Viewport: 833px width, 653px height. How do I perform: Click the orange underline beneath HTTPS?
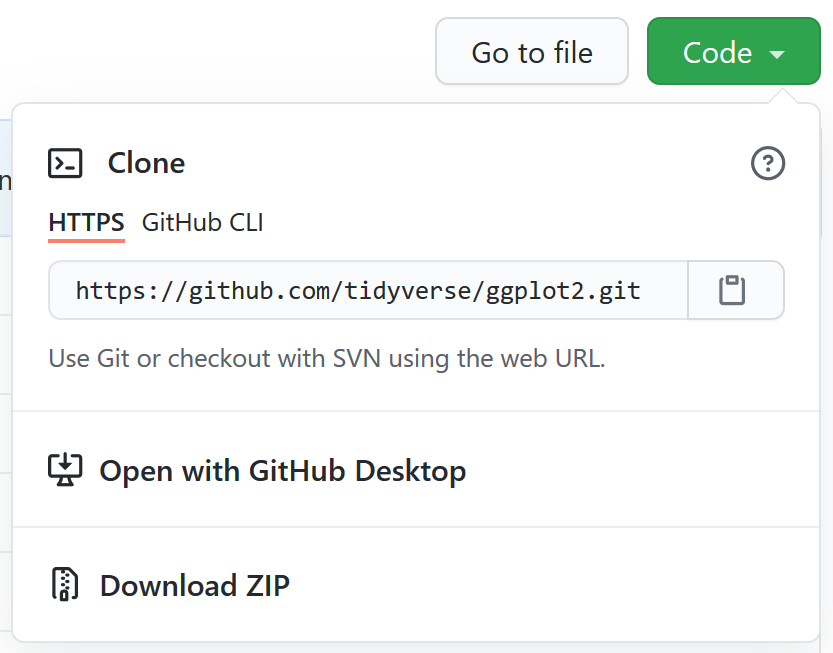86,241
